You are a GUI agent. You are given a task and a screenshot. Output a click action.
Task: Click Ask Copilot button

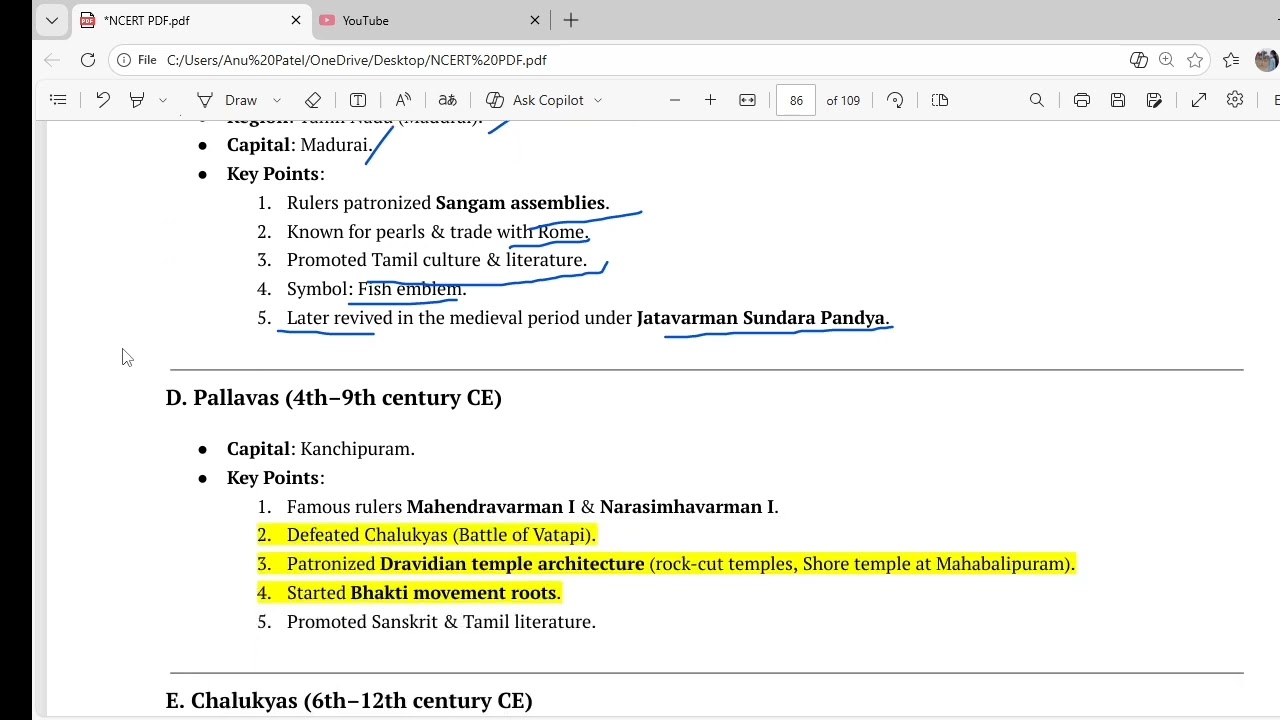pyautogui.click(x=535, y=100)
